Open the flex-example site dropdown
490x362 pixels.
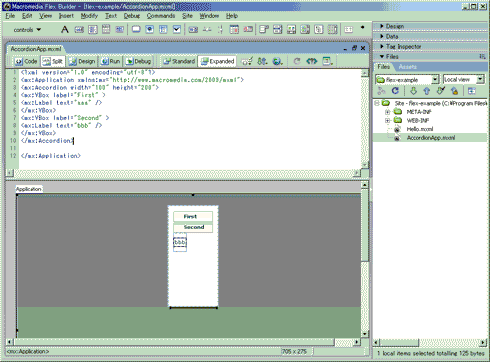[435, 79]
